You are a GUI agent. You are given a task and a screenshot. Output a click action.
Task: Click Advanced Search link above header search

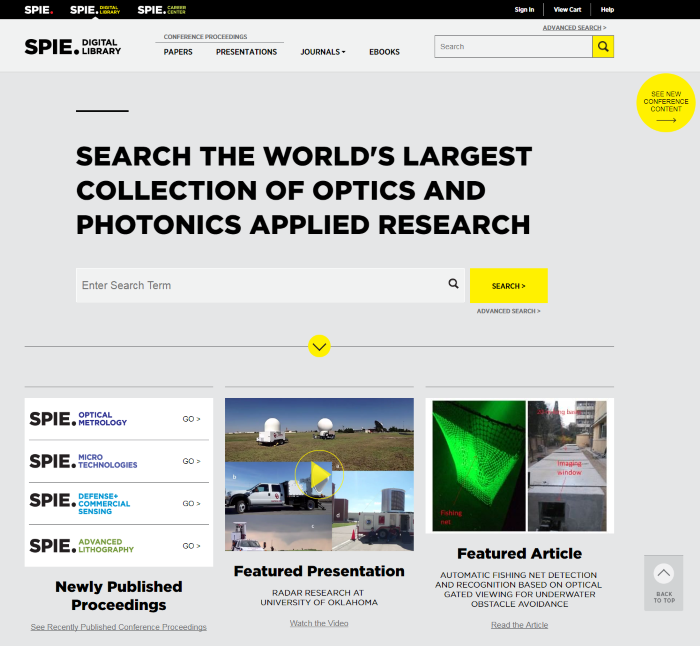point(574,28)
